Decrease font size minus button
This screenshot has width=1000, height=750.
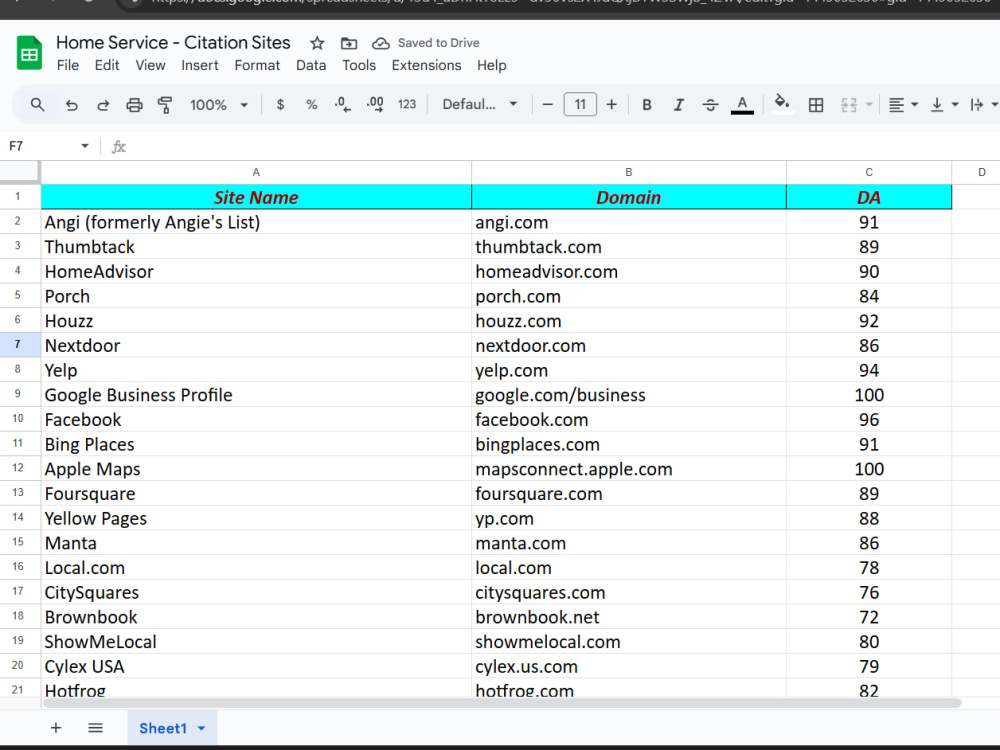pos(547,105)
